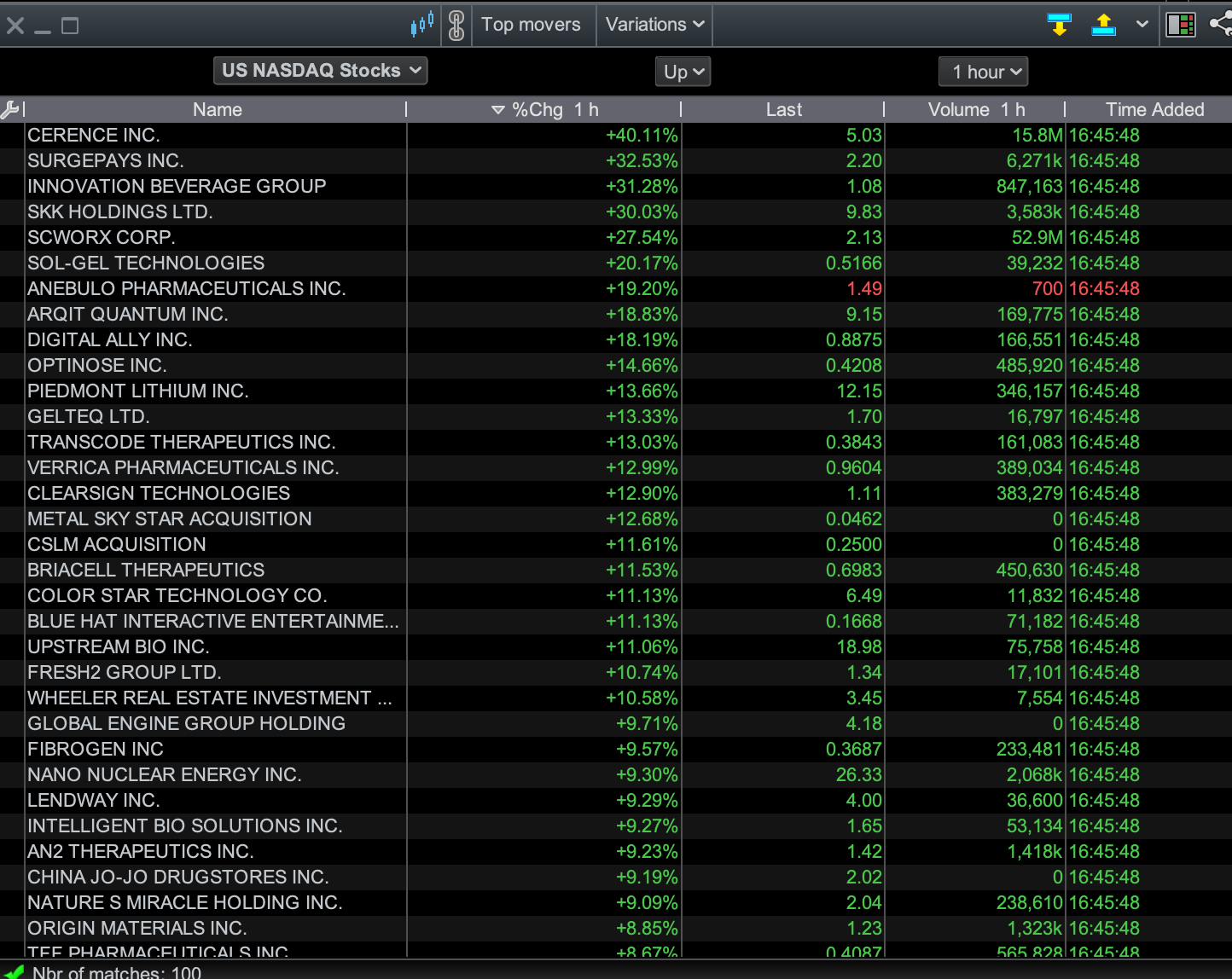The image size is (1232, 979).
Task: Select the Top movers tab
Action: coord(531,24)
